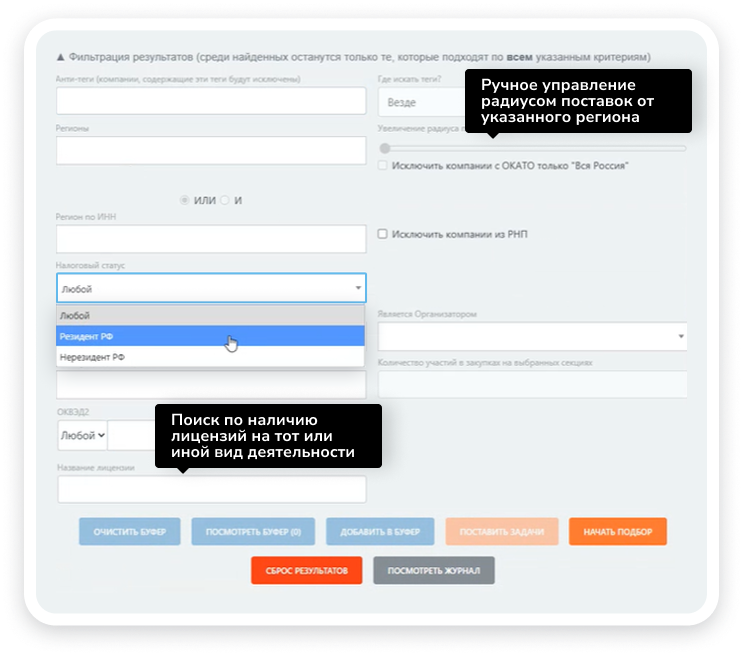Click the Регион по ИНН field
Image resolution: width=743 pixels, height=656 pixels.
(211, 239)
